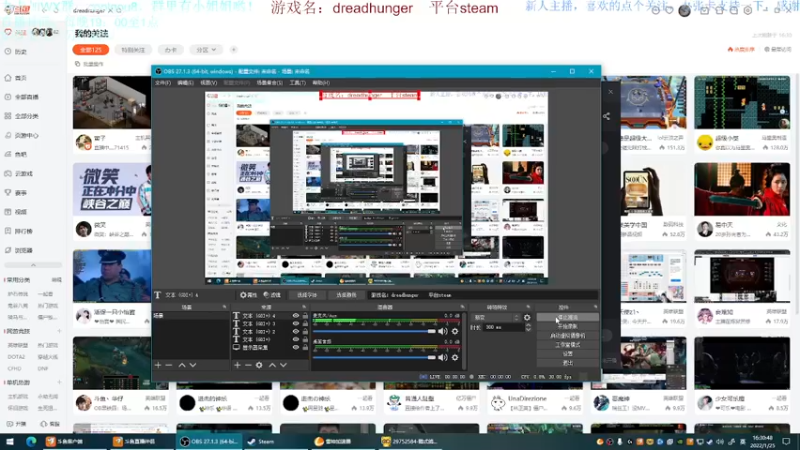The height and width of the screenshot is (450, 800).
Task: Click Start Recording in OBS controls
Action: coord(567,327)
